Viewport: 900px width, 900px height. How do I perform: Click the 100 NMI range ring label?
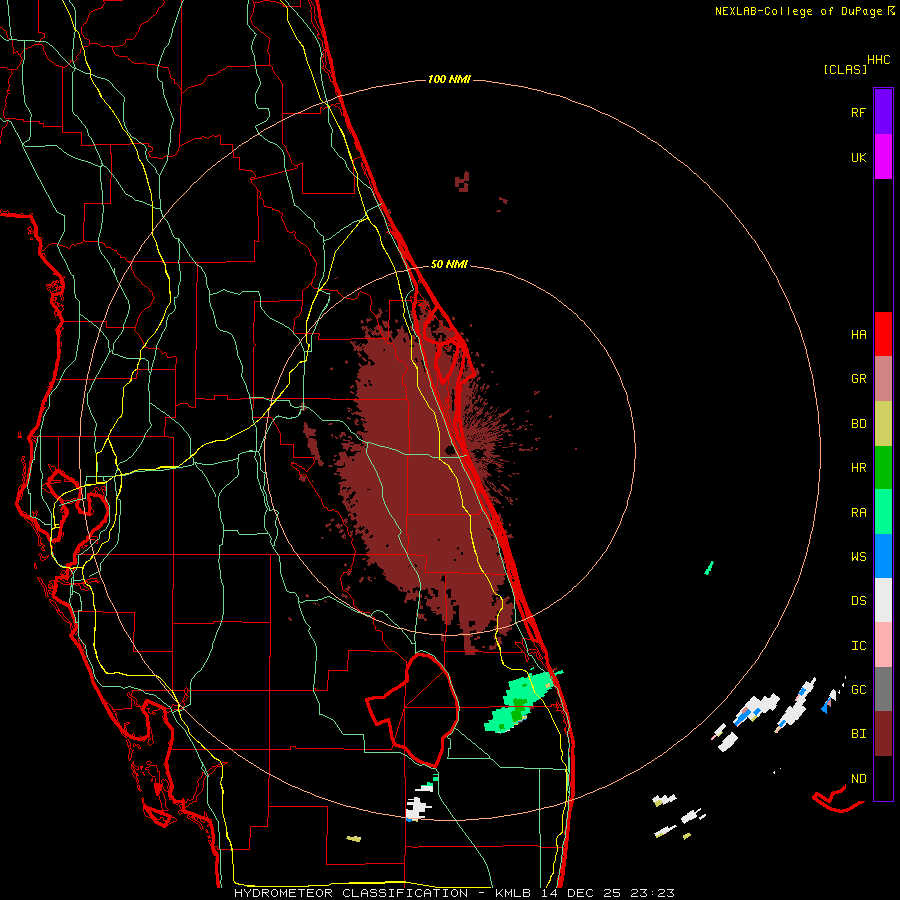(449, 79)
